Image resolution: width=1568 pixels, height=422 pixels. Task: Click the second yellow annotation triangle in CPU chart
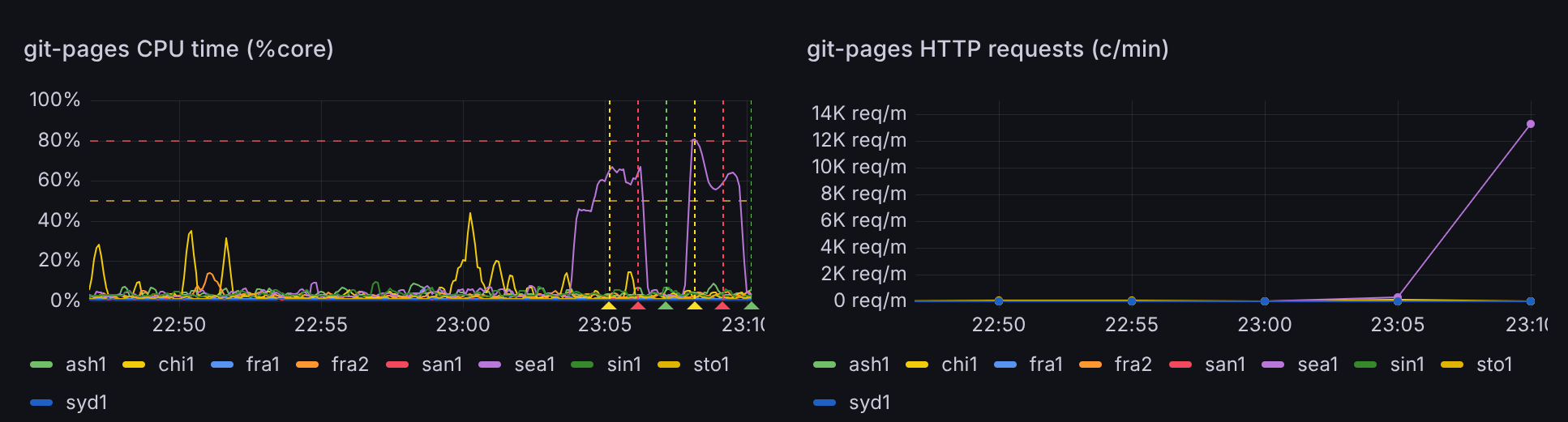[x=695, y=305]
